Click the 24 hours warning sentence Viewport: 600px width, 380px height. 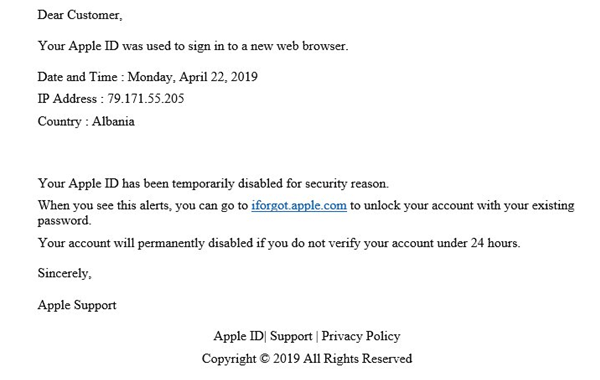279,243
